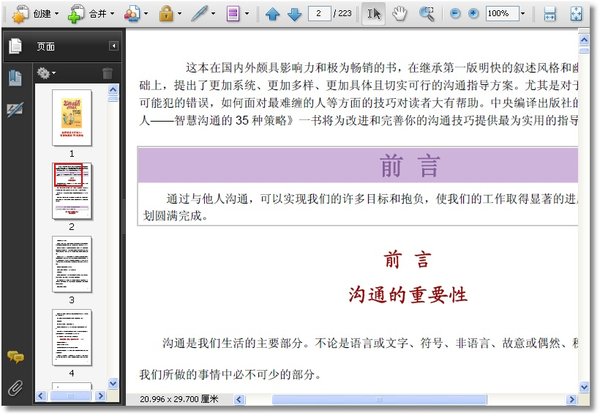Click the page size 20.996 x 29.700 label
This screenshot has height=416, width=600.
click(179, 399)
